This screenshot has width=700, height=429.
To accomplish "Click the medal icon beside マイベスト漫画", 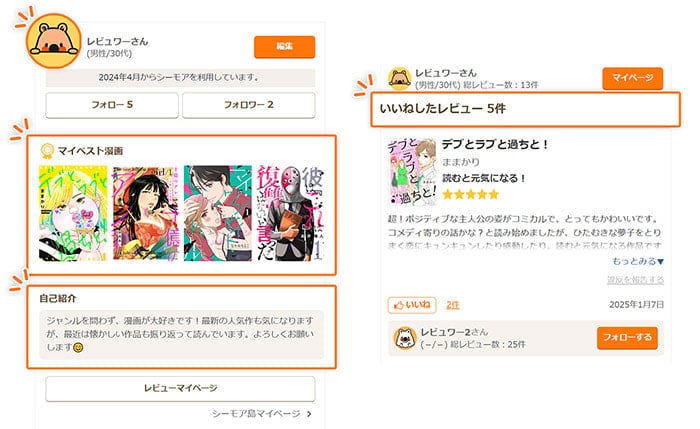I will [x=46, y=151].
